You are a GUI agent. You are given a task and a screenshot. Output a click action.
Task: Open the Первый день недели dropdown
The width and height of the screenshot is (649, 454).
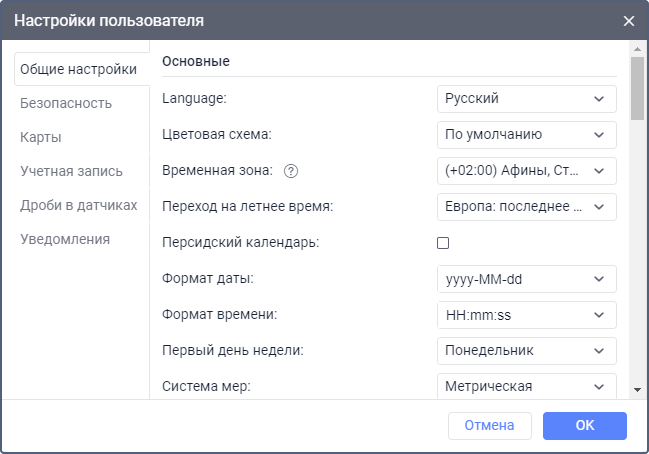point(527,351)
